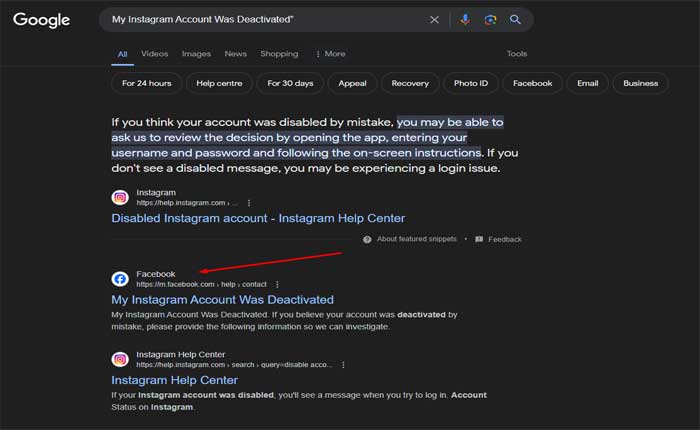Select the Facebook filter chip
Image resolution: width=700 pixels, height=430 pixels.
[x=532, y=83]
